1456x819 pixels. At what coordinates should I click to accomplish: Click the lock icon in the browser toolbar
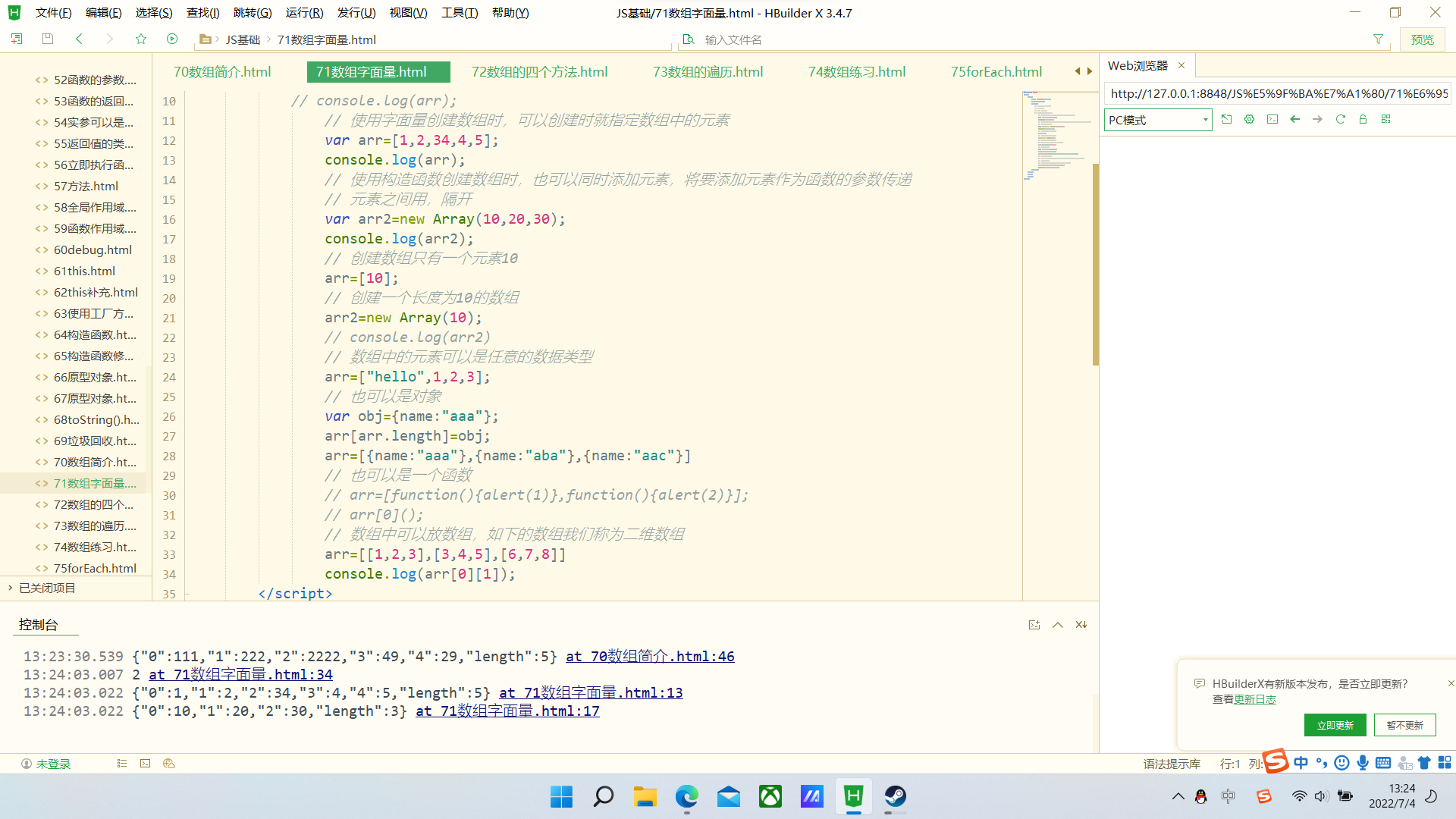pos(1363,119)
